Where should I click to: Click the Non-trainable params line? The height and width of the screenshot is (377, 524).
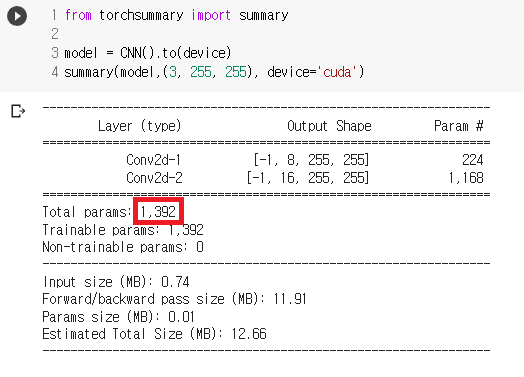coord(123,247)
